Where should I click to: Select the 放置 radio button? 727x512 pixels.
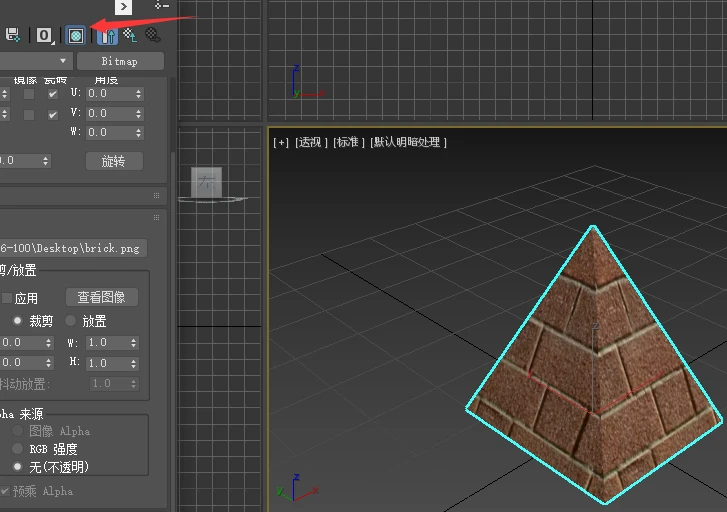tap(70, 320)
